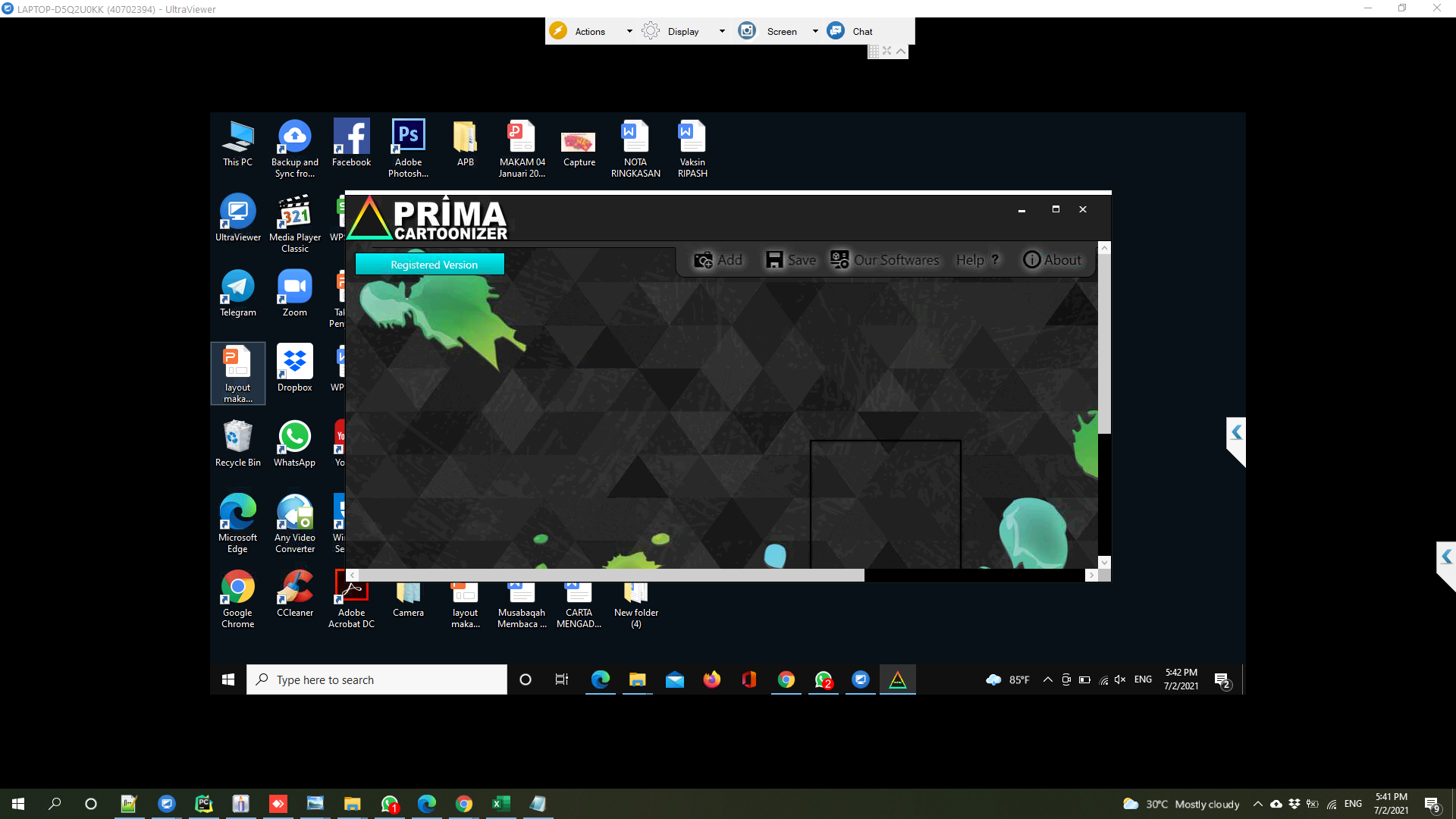Image resolution: width=1456 pixels, height=819 pixels.
Task: Open File Explorer on remote taskbar
Action: click(637, 679)
